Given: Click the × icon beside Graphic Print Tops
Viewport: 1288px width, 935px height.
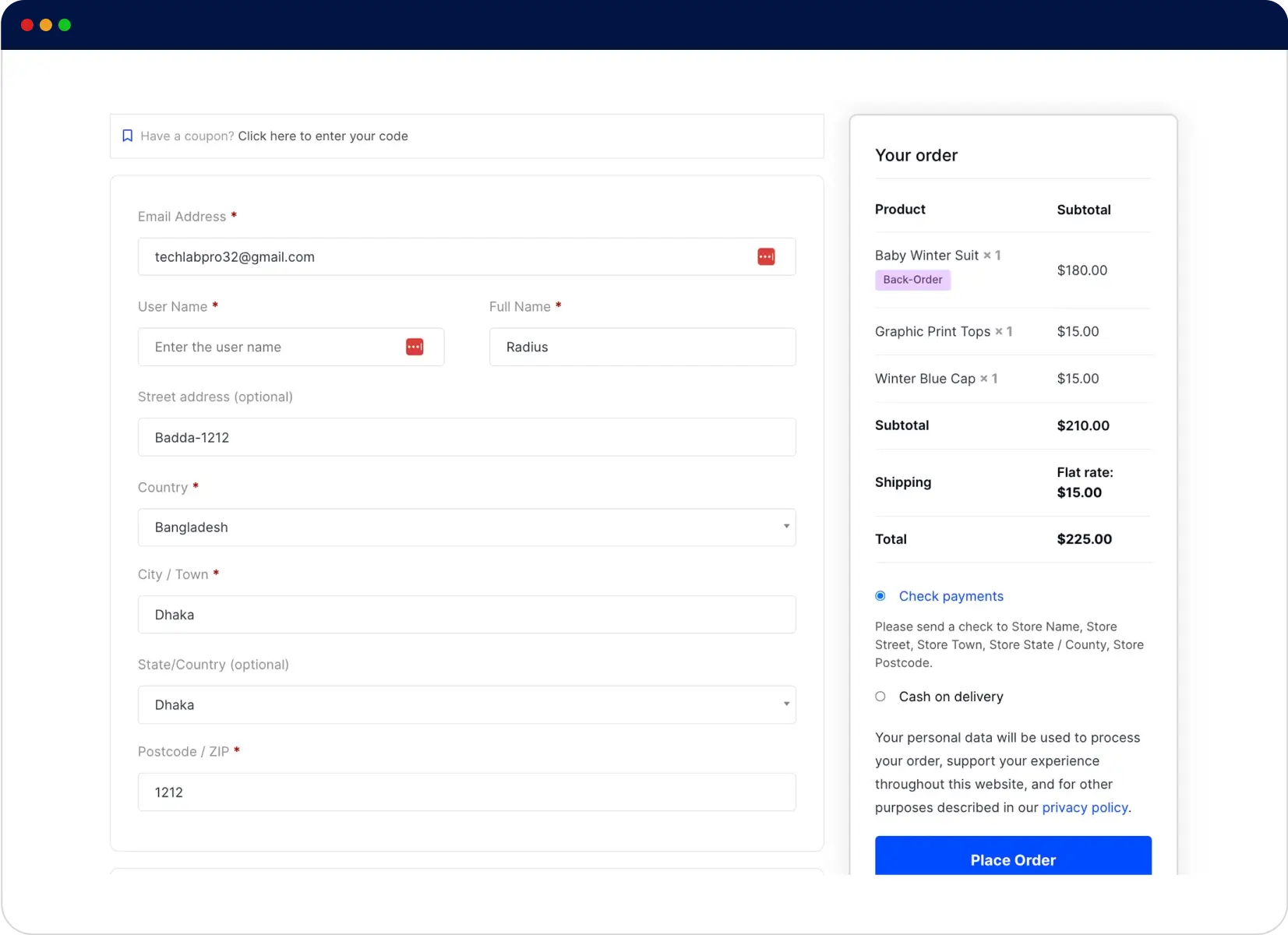Looking at the screenshot, I should point(999,332).
